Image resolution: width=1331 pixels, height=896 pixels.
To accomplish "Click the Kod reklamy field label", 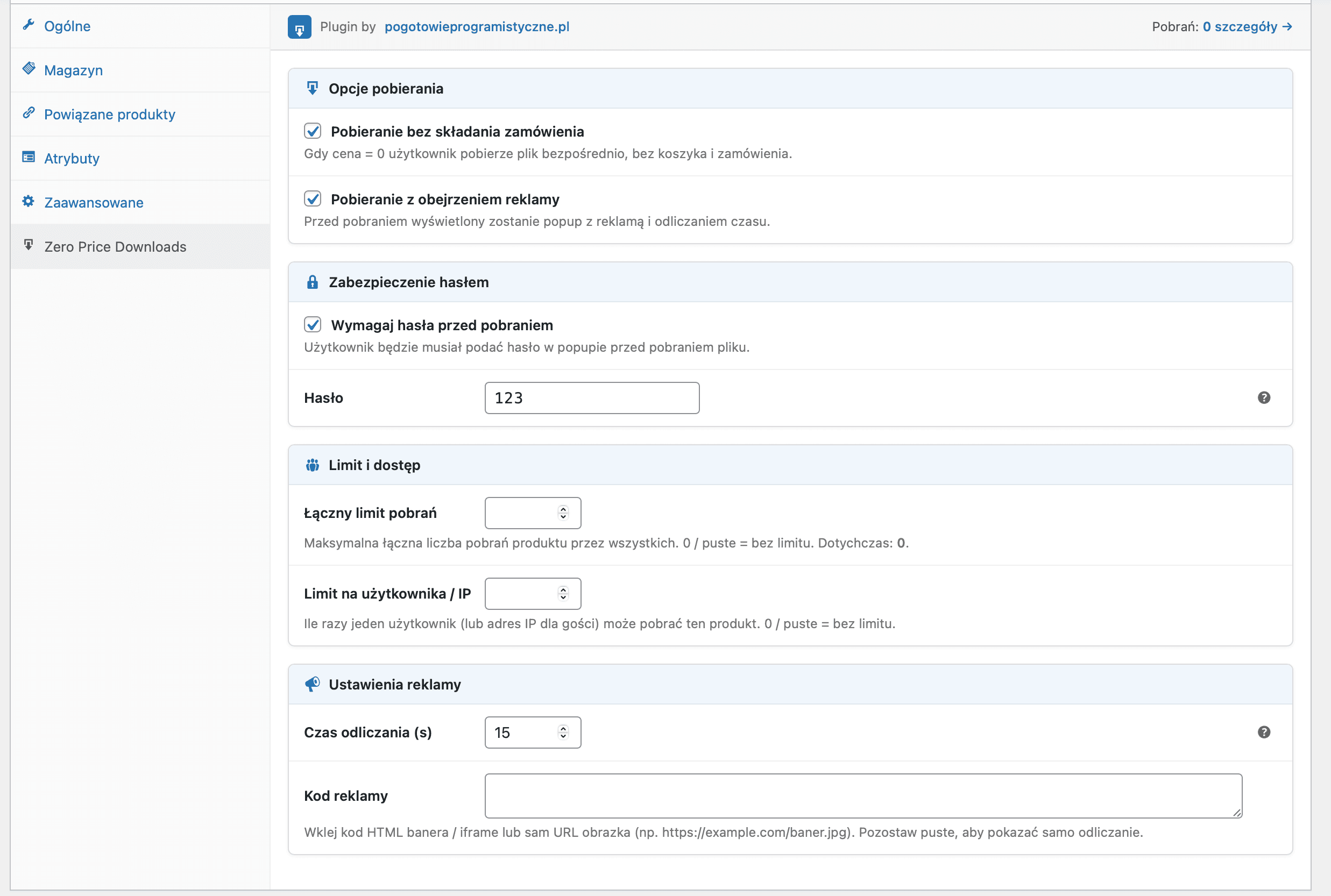I will click(x=346, y=795).
